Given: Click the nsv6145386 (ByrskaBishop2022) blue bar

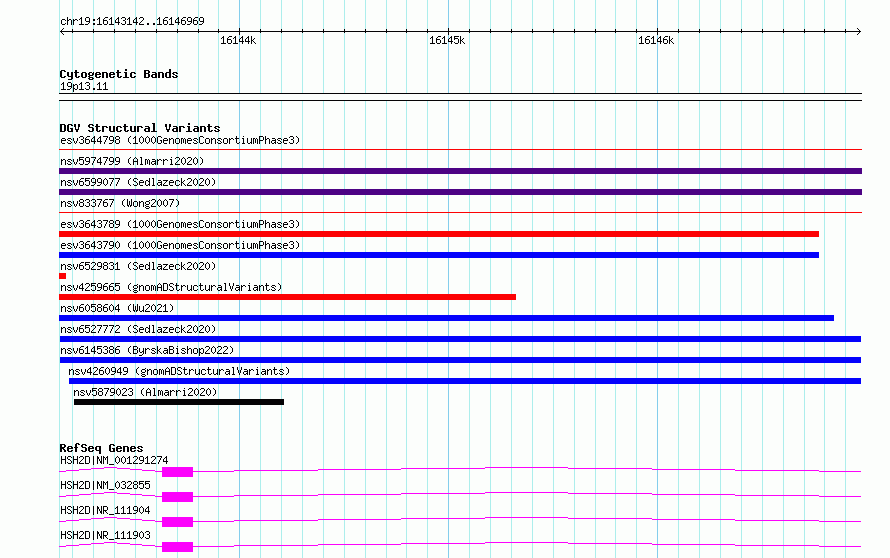Looking at the screenshot, I should click(x=460, y=360).
